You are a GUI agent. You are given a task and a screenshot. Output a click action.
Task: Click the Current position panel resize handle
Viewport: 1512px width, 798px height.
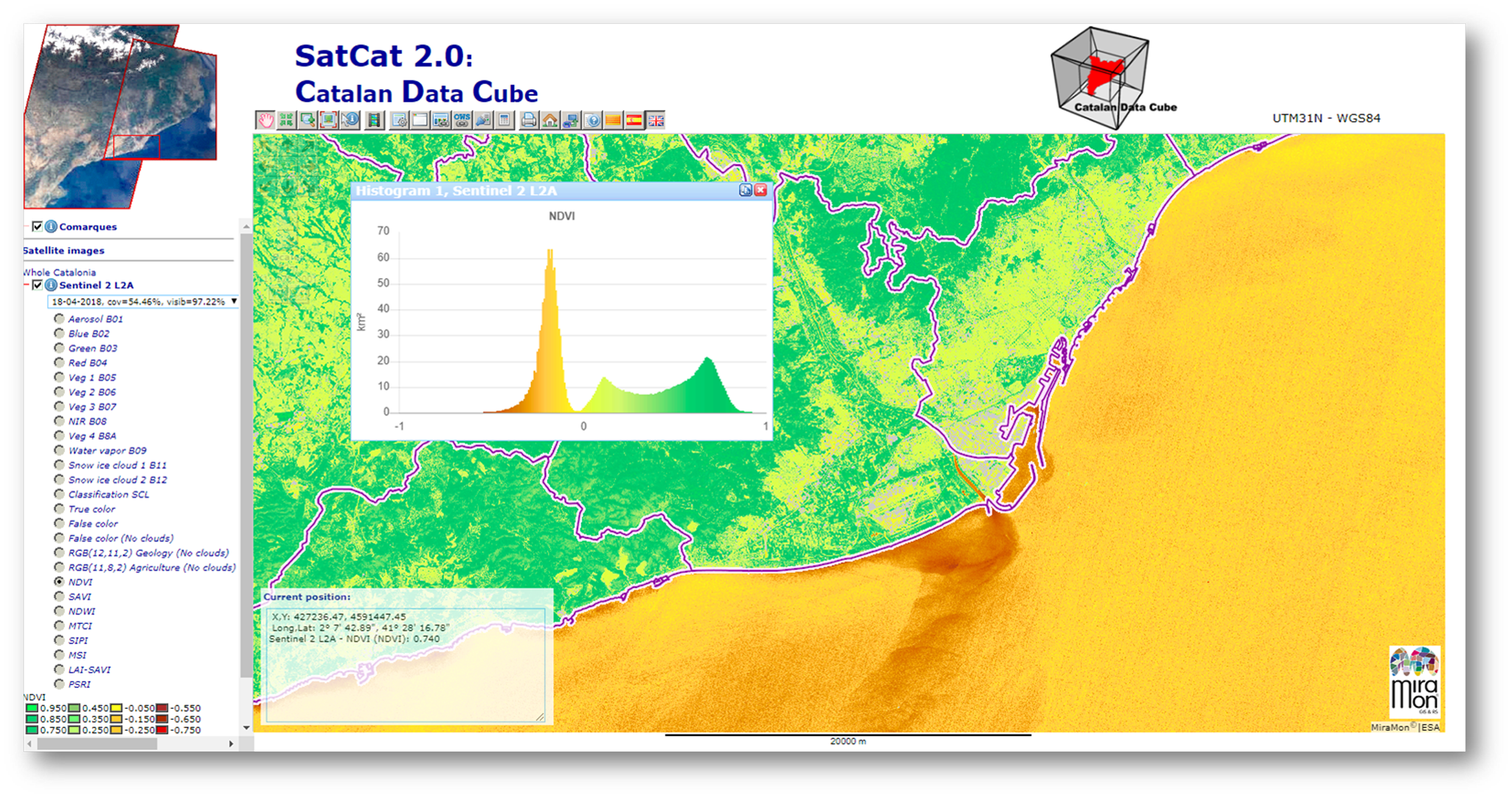(540, 717)
